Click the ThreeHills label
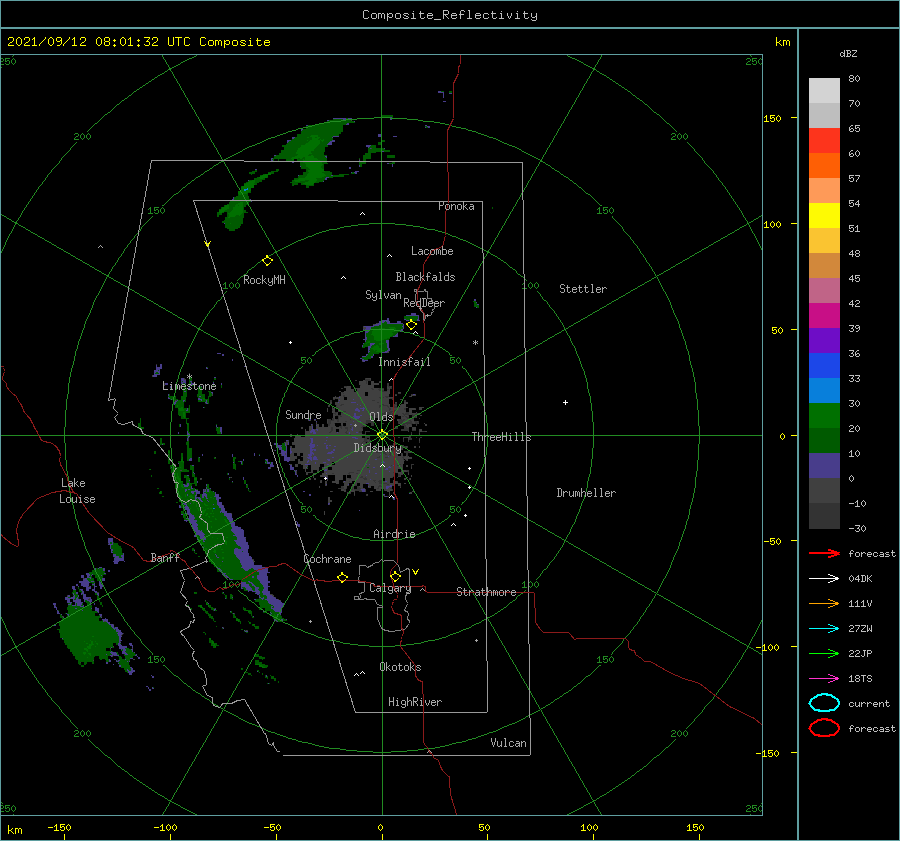The height and width of the screenshot is (841, 900). click(x=501, y=437)
